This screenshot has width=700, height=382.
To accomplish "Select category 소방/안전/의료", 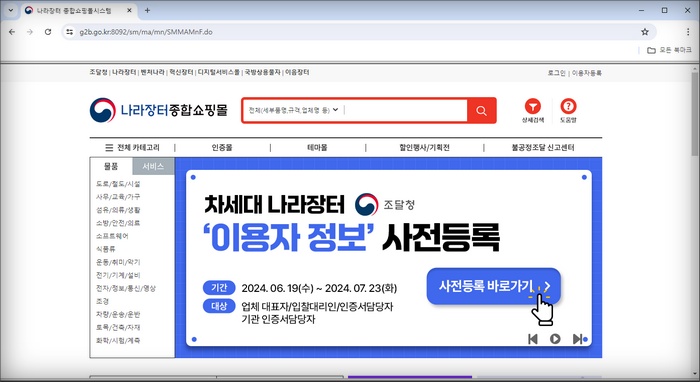I will (118, 223).
